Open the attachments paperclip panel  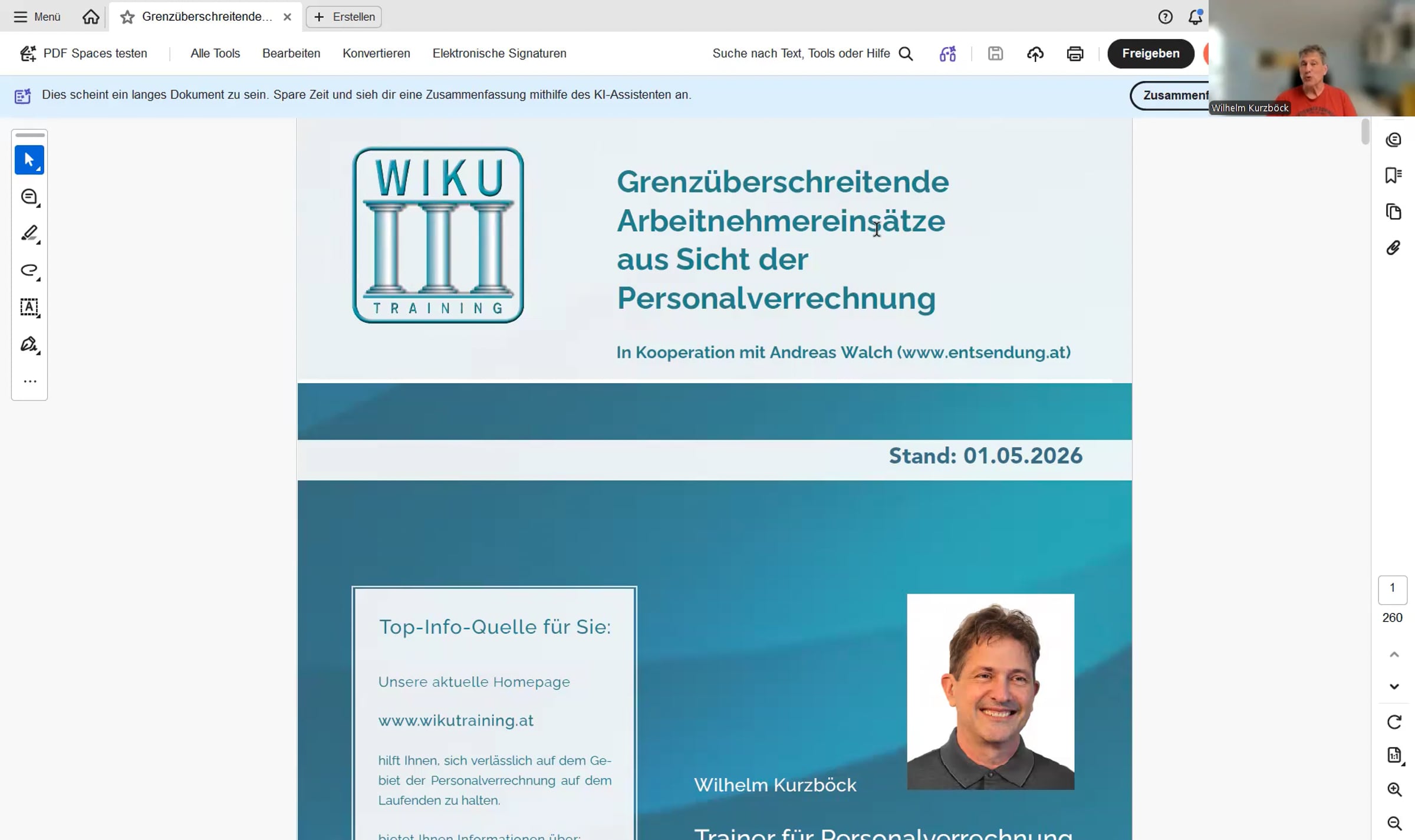(x=1393, y=248)
